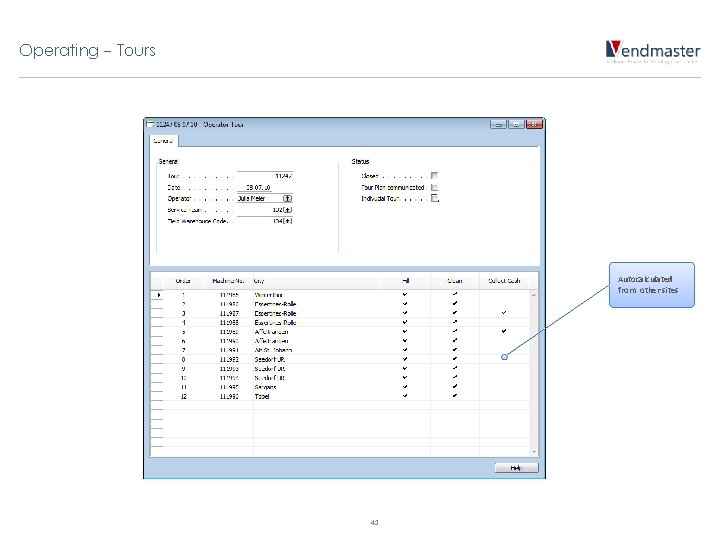Close the Operator Tour window
The height and width of the screenshot is (540, 720).
coord(534,124)
